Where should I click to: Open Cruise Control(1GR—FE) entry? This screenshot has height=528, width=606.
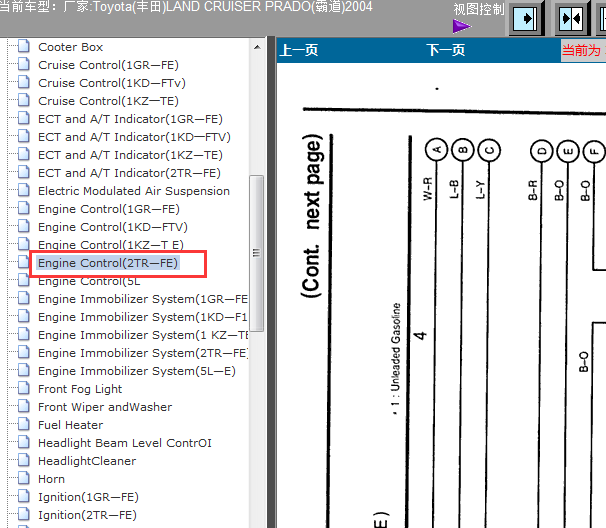[x=108, y=65]
